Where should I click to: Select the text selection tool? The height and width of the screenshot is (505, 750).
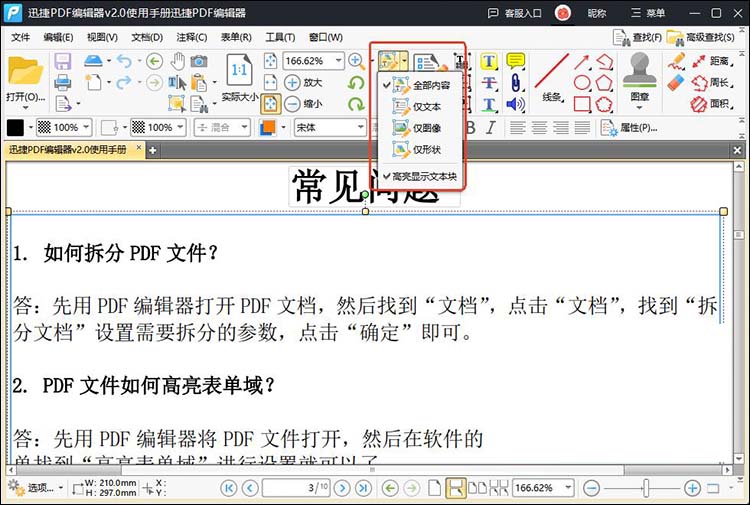[177, 83]
